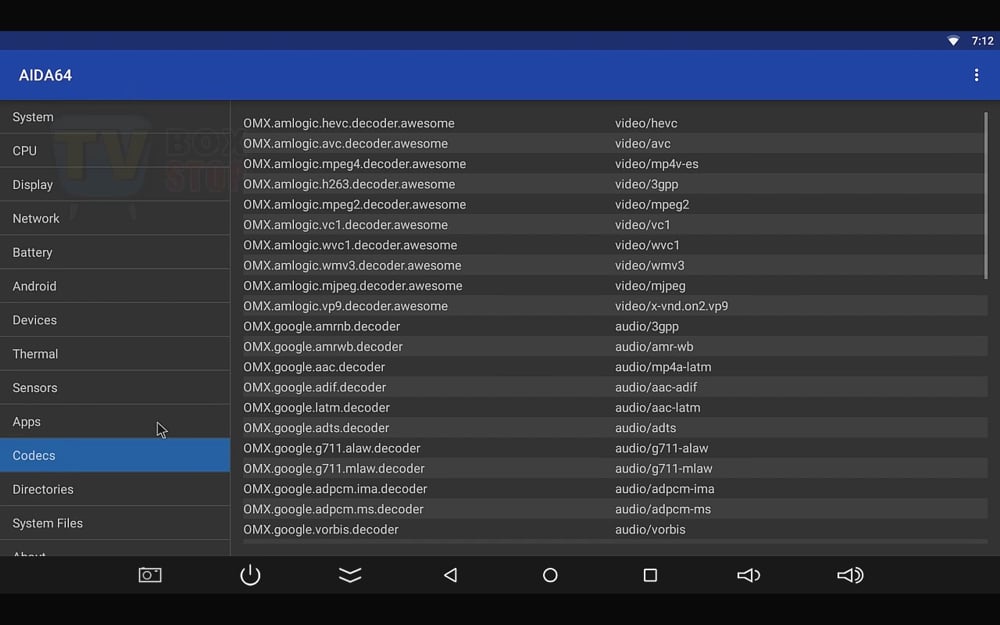
Task: Raise volume using the loud speaker icon
Action: click(x=849, y=575)
